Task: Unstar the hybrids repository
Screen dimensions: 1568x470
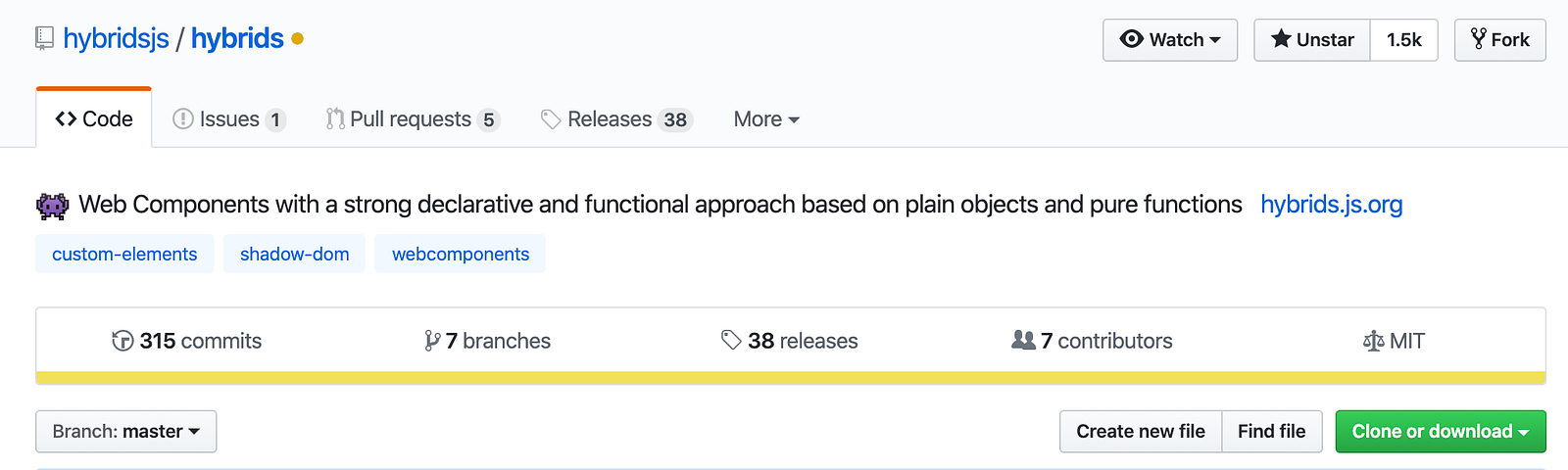Action: click(1312, 40)
